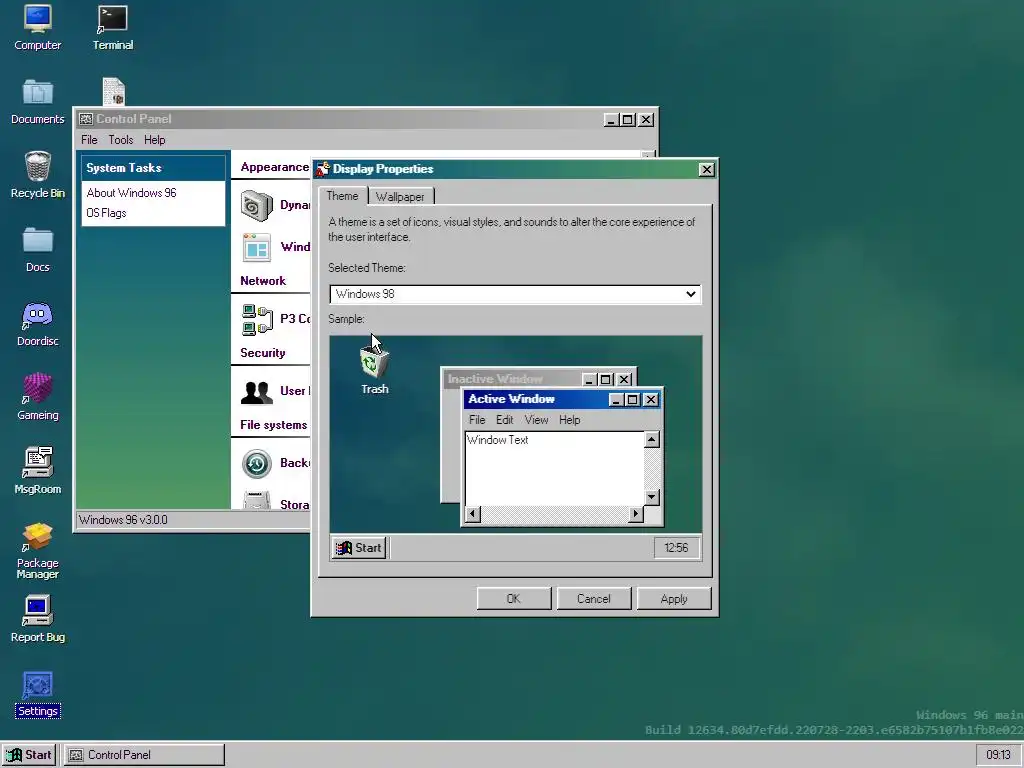Viewport: 1024px width, 768px height.
Task: Click the Settings desktop icon
Action: (x=37, y=694)
